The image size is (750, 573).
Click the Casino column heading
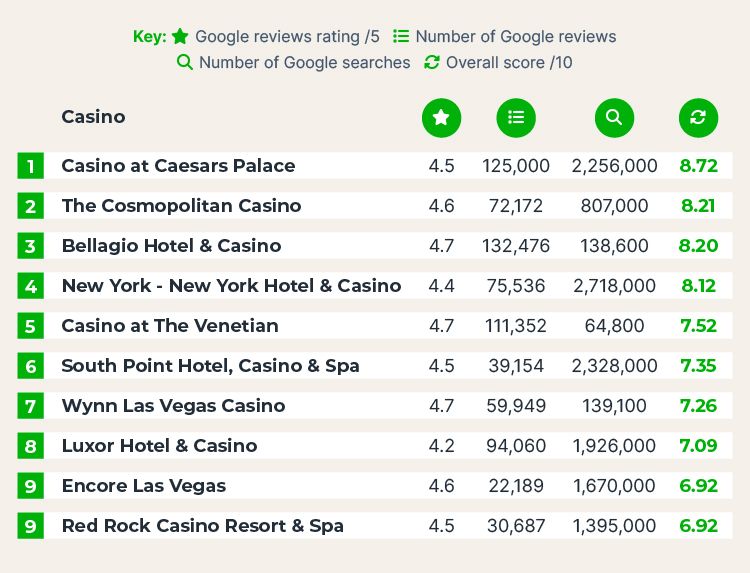click(94, 117)
